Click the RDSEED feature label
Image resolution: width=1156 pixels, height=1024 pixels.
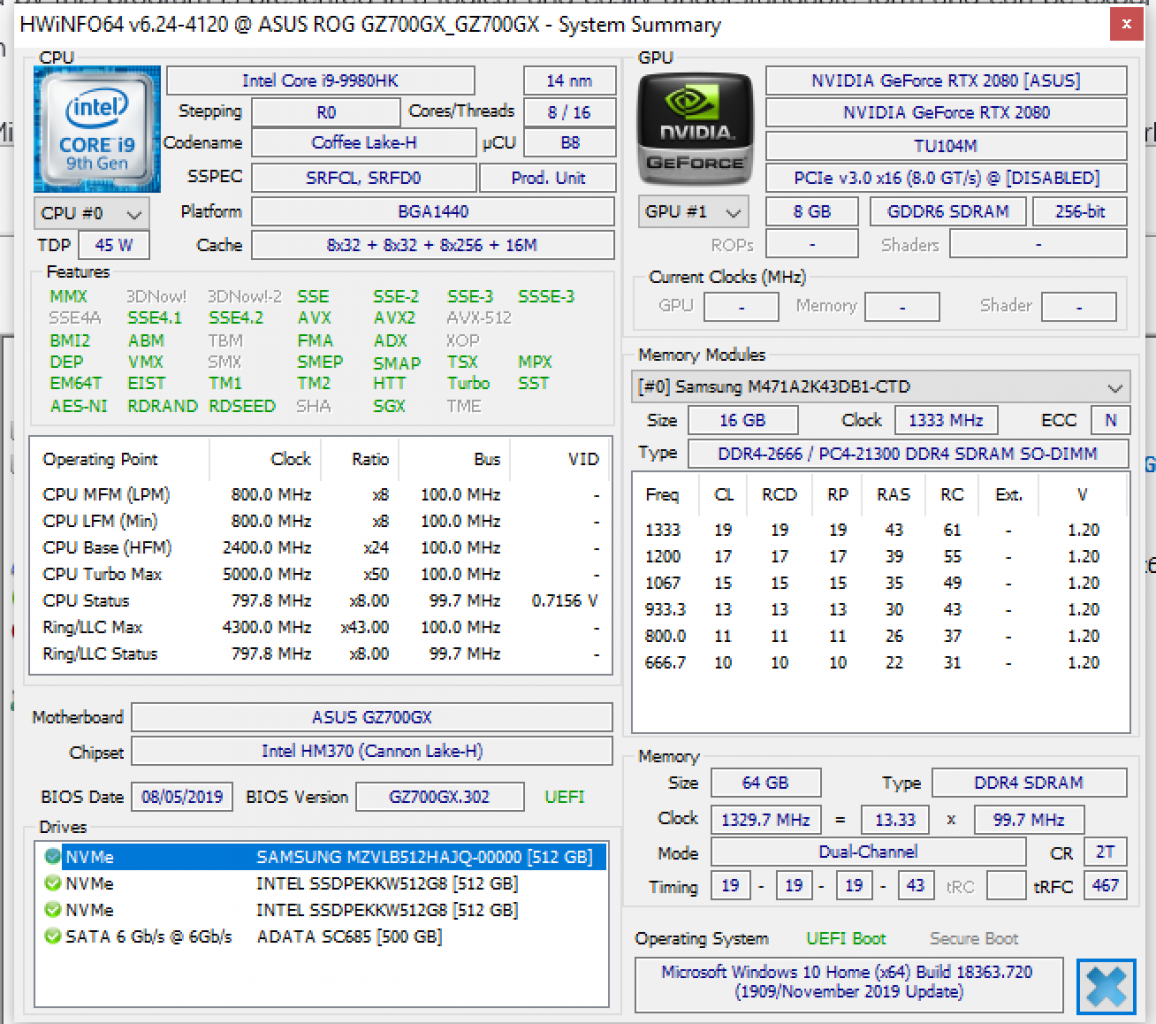click(x=241, y=406)
